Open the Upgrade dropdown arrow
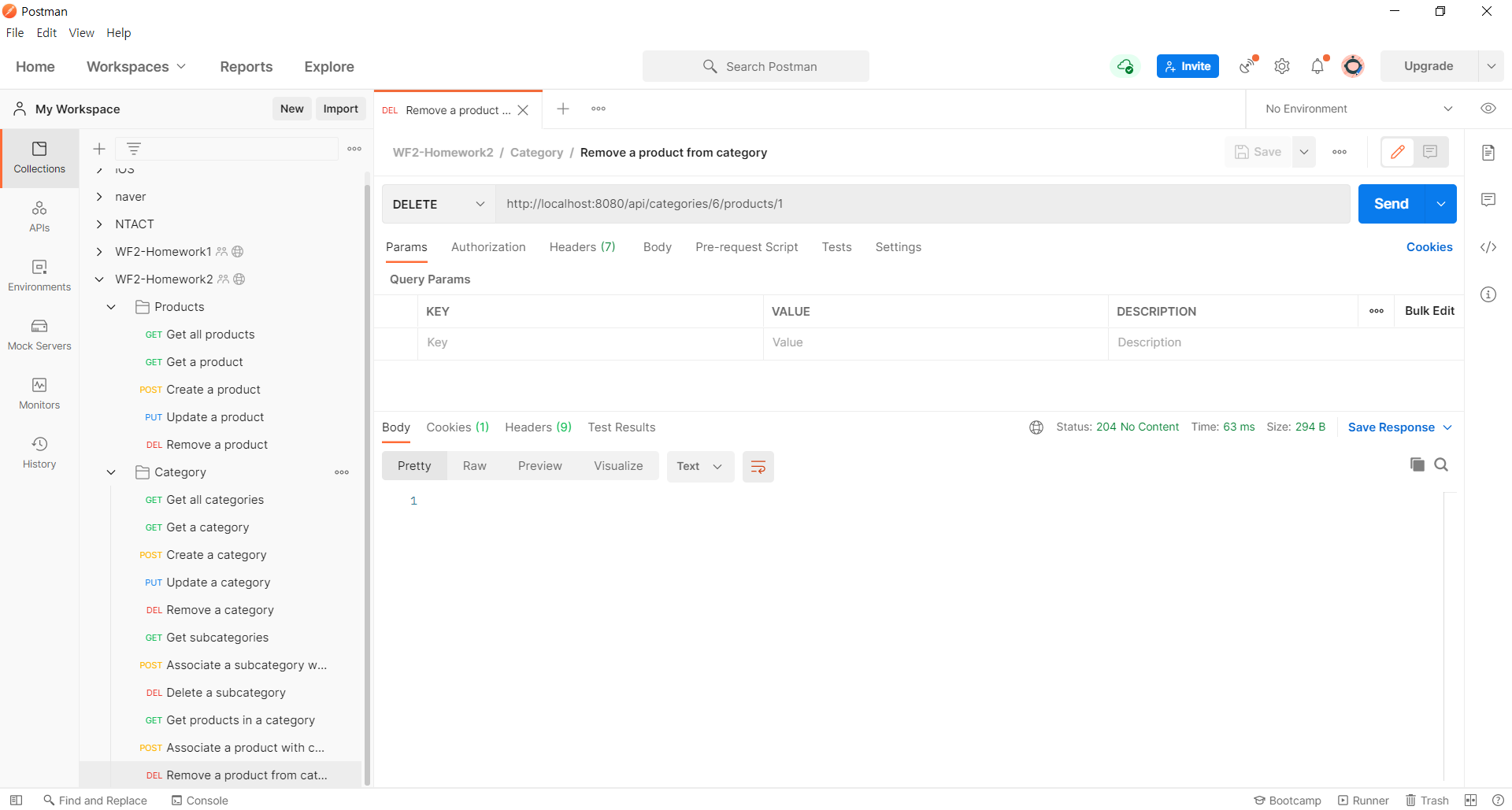This screenshot has height=810, width=1512. coord(1491,66)
